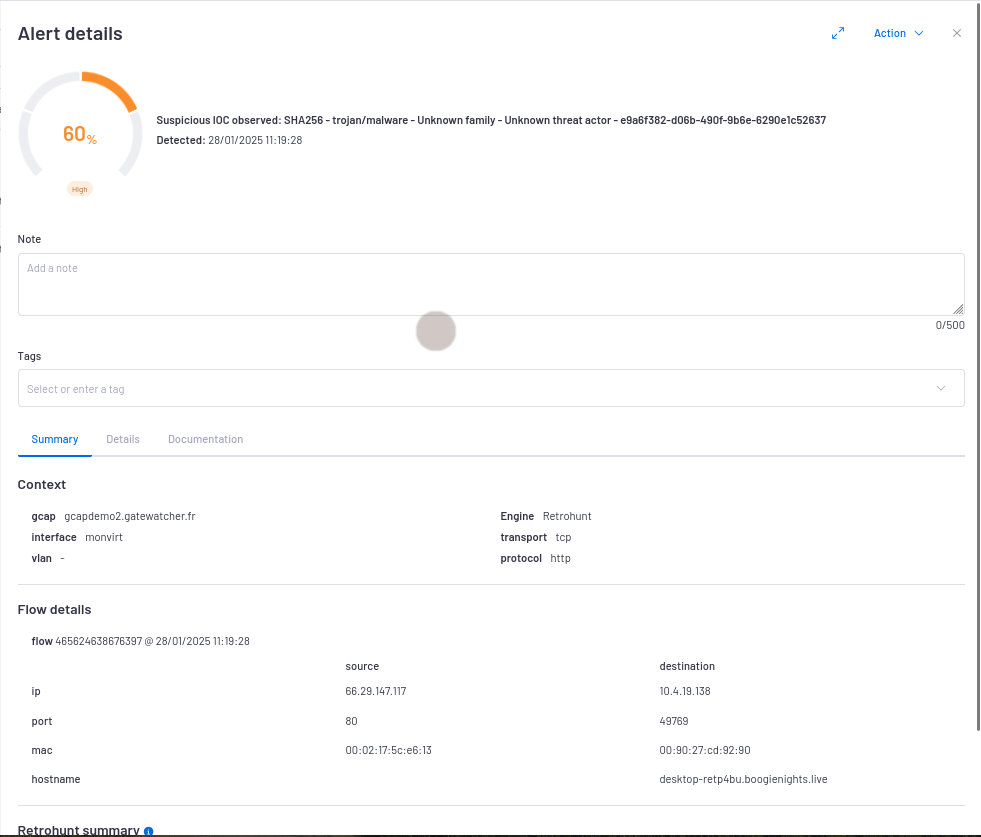Click flow id 465624638676397
The image size is (981, 837).
tap(99, 641)
